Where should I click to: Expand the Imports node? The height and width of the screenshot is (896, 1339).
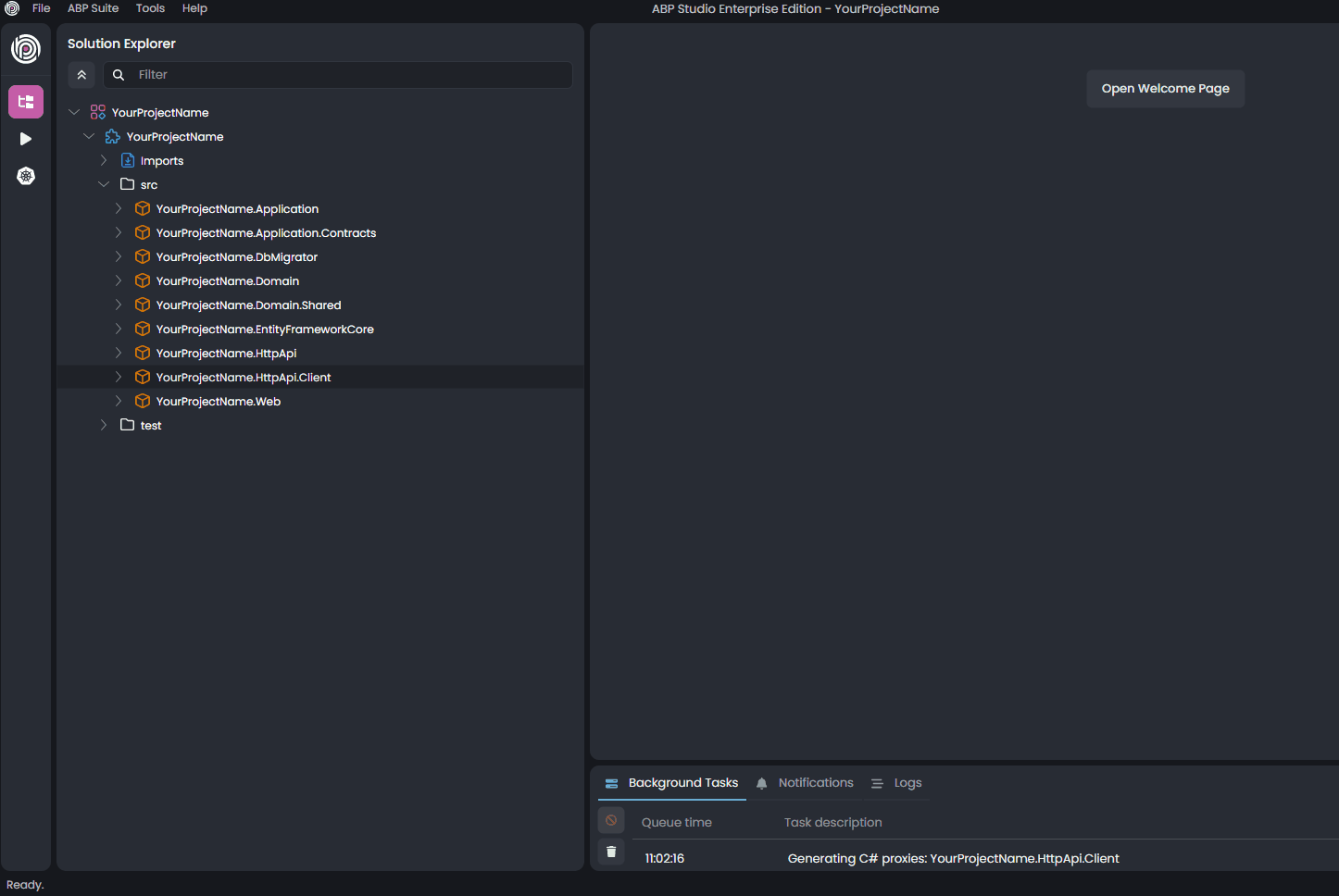click(x=104, y=160)
